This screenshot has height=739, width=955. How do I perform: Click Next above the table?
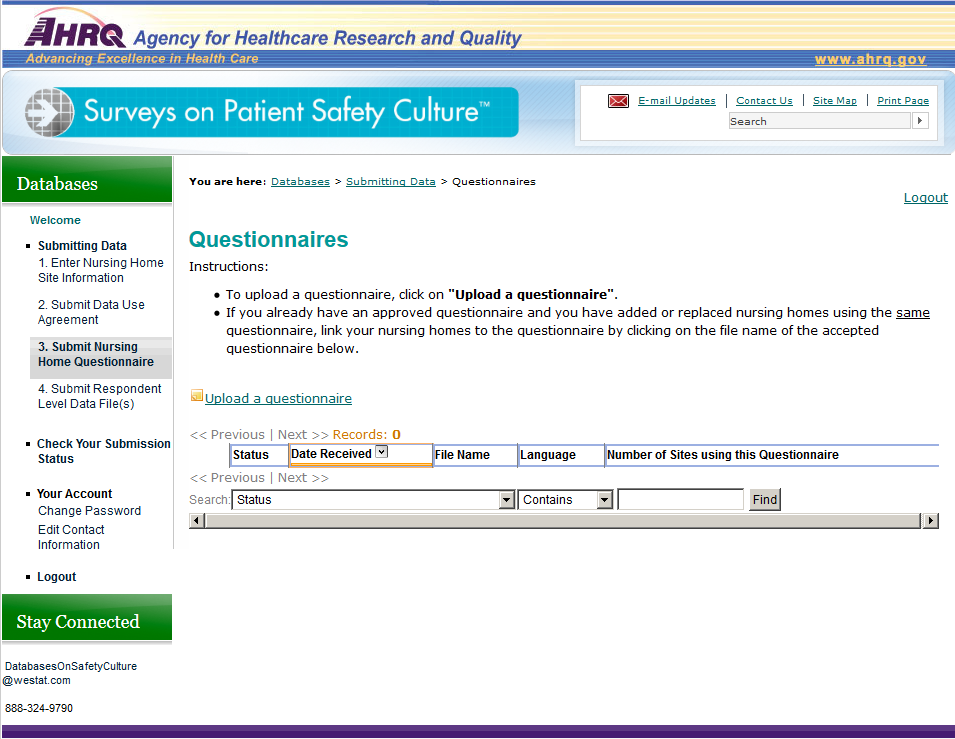click(303, 434)
